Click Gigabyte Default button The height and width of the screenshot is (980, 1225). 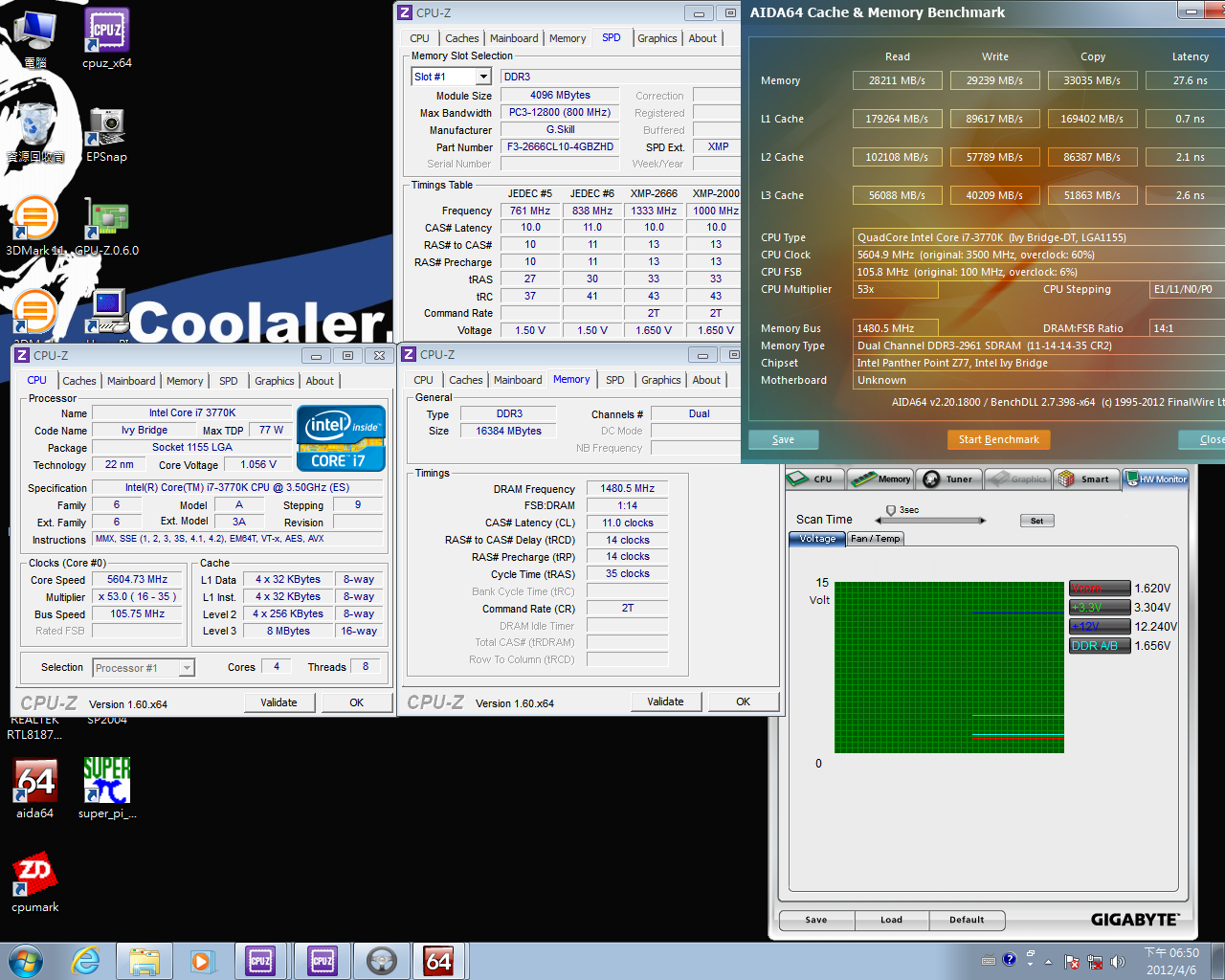point(967,920)
